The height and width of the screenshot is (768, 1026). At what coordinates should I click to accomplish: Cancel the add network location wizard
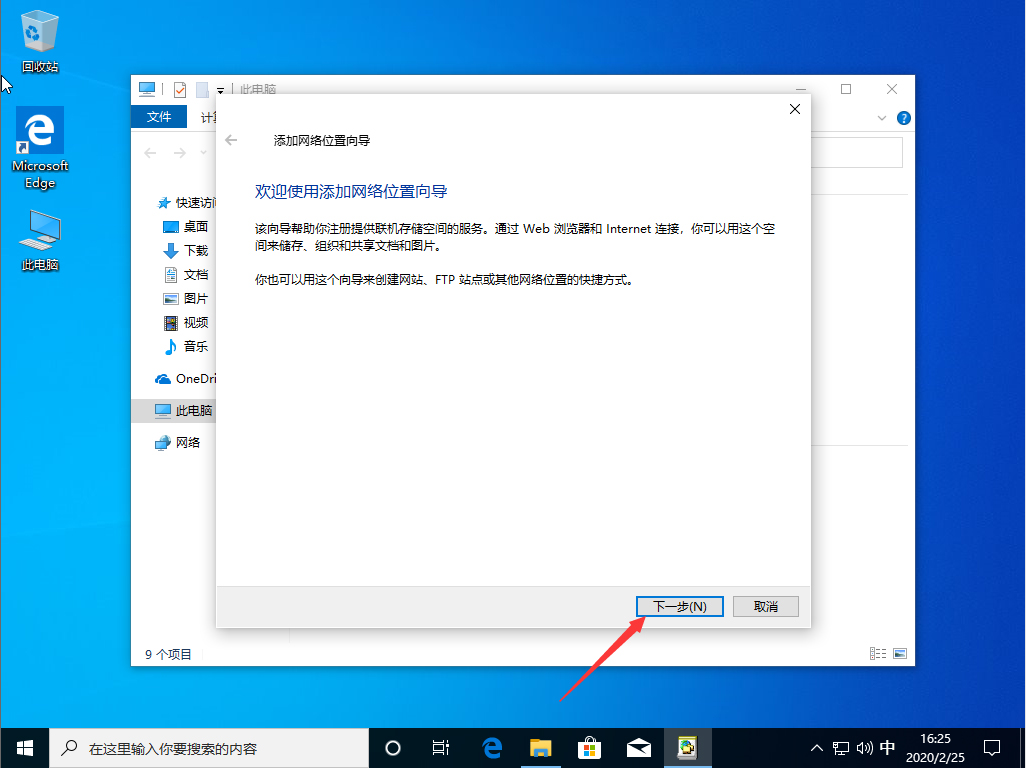[765, 606]
